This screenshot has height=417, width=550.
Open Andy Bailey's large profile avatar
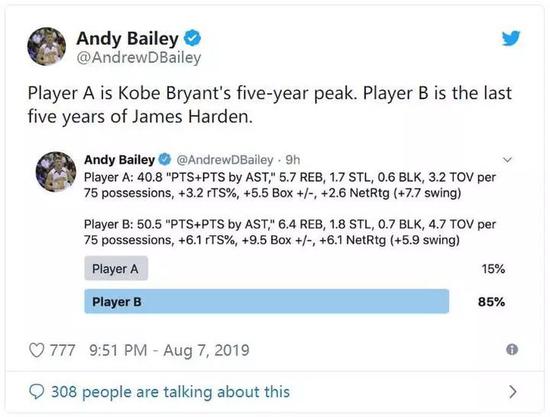47,46
